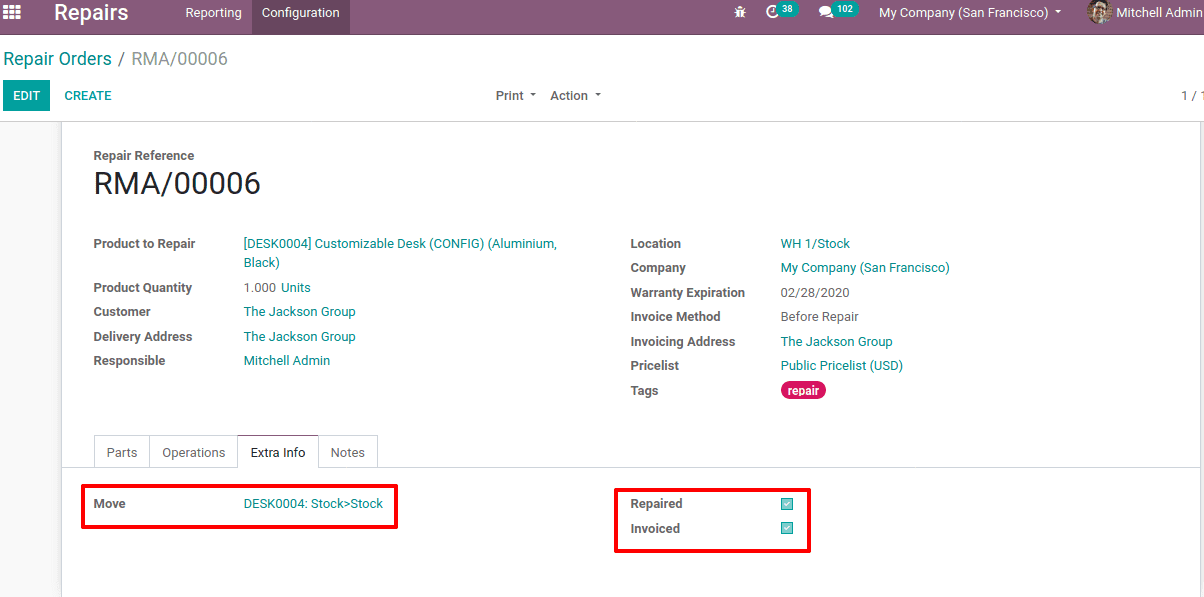The height and width of the screenshot is (597, 1204).
Task: Open the Customizable Desk product link
Action: pyautogui.click(x=400, y=253)
